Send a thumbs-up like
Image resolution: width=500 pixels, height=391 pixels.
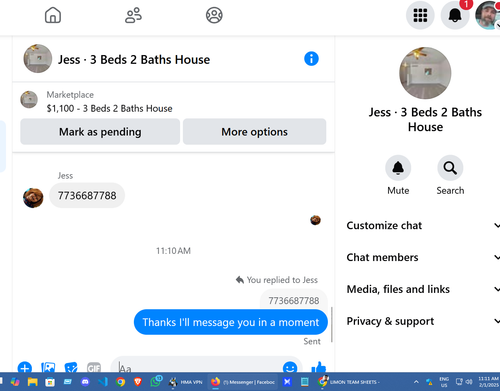pos(319,367)
